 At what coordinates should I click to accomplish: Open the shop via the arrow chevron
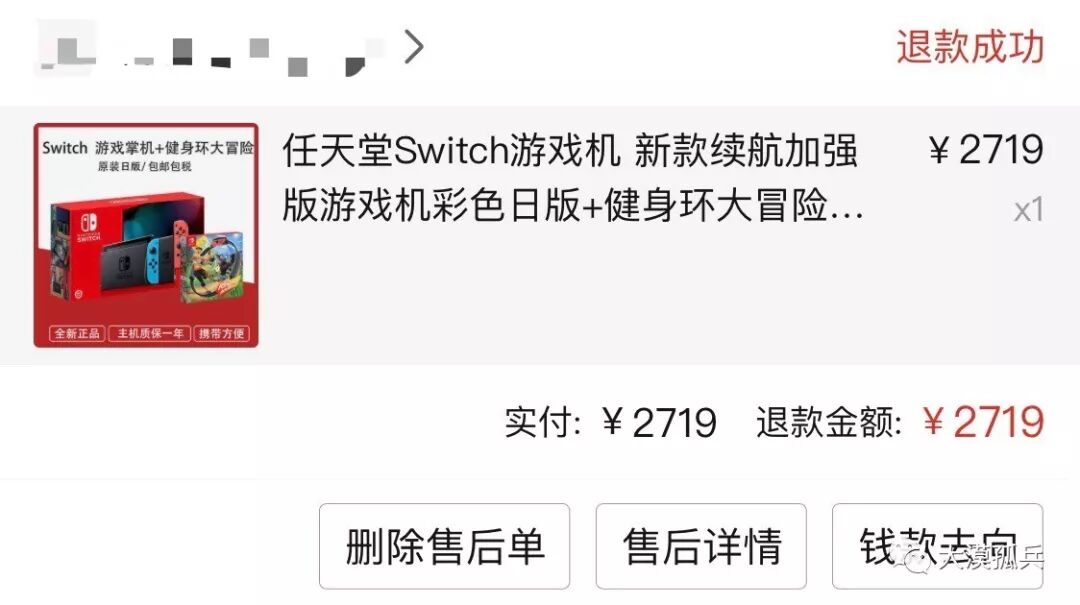413,47
